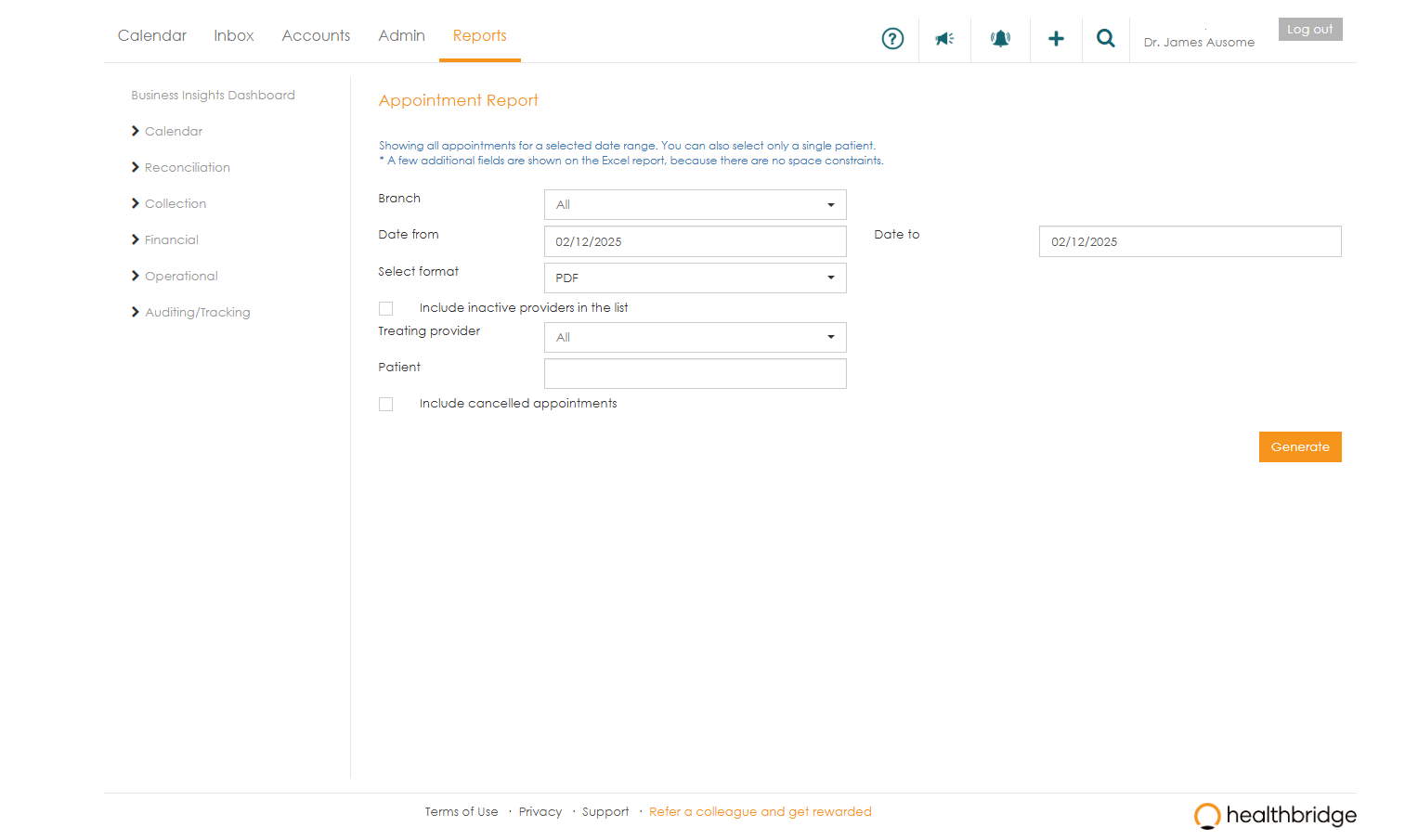
Task: Enable include inactive providers checkbox
Action: 386,308
